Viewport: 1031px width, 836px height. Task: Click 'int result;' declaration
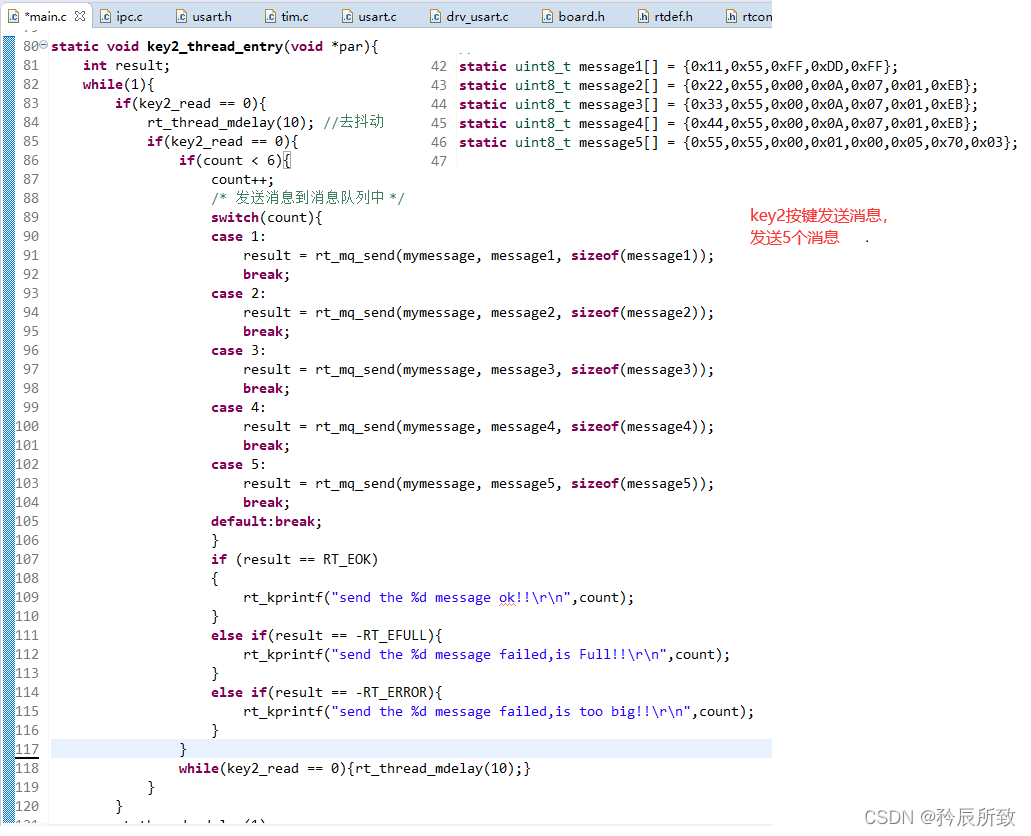(126, 66)
